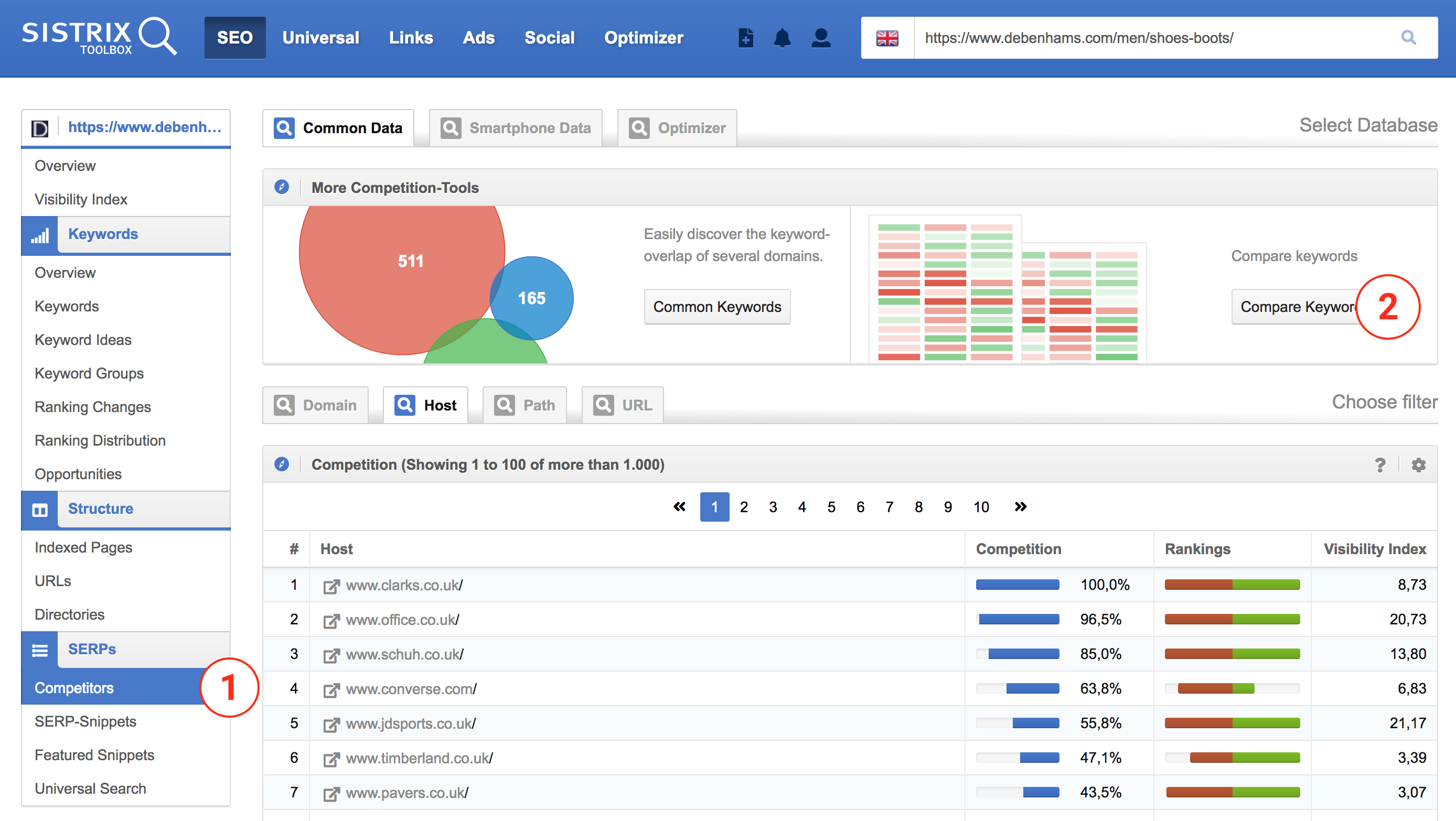Screen dimensions: 1456x821
Task: Switch to the URL filter tab
Action: click(x=622, y=405)
